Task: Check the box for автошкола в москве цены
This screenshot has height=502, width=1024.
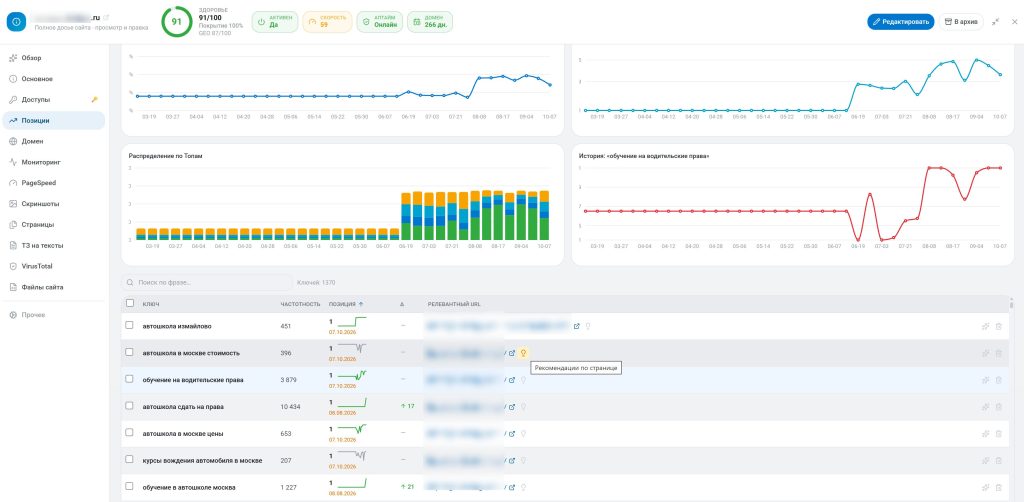Action: click(129, 433)
